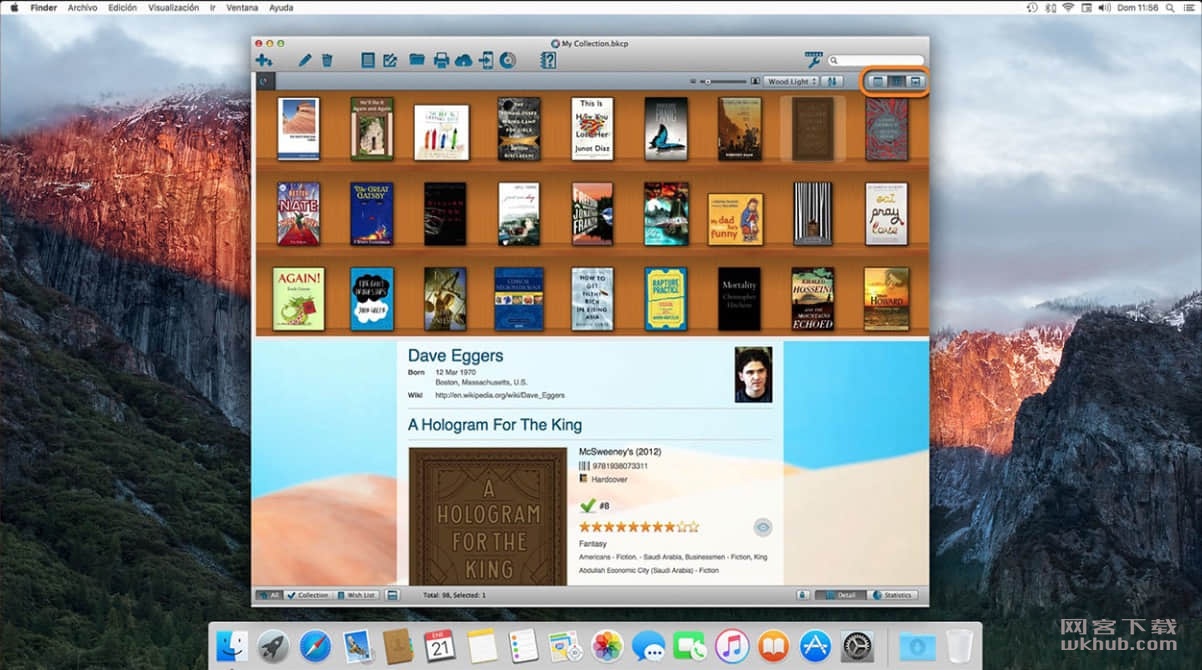Select The Great Gatsby book cover
The width and height of the screenshot is (1202, 670).
pyautogui.click(x=372, y=213)
